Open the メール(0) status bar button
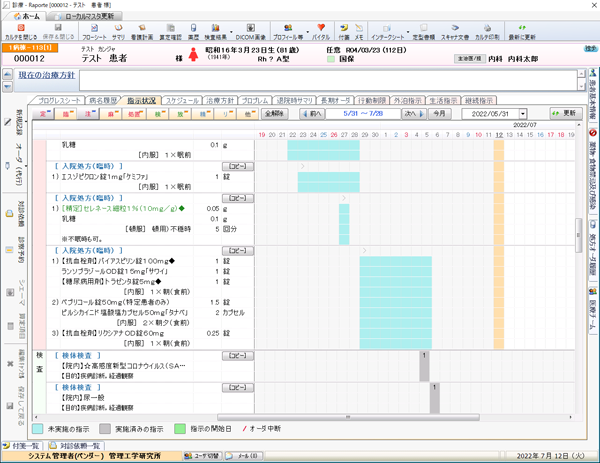Image resolution: width=600 pixels, height=463 pixels. (x=244, y=456)
